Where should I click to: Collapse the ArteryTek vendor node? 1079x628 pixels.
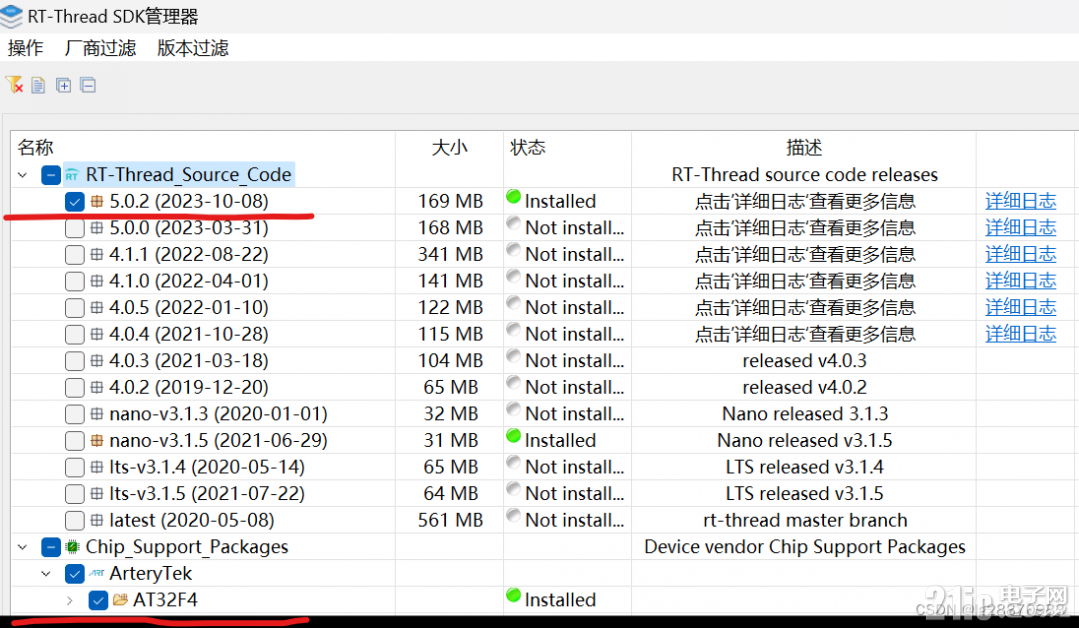[x=46, y=573]
